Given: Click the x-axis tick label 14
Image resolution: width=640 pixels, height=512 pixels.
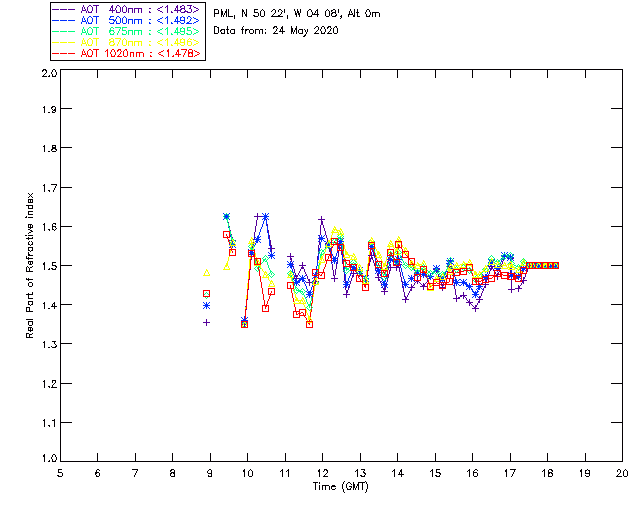Looking at the screenshot, I should coord(398,474).
